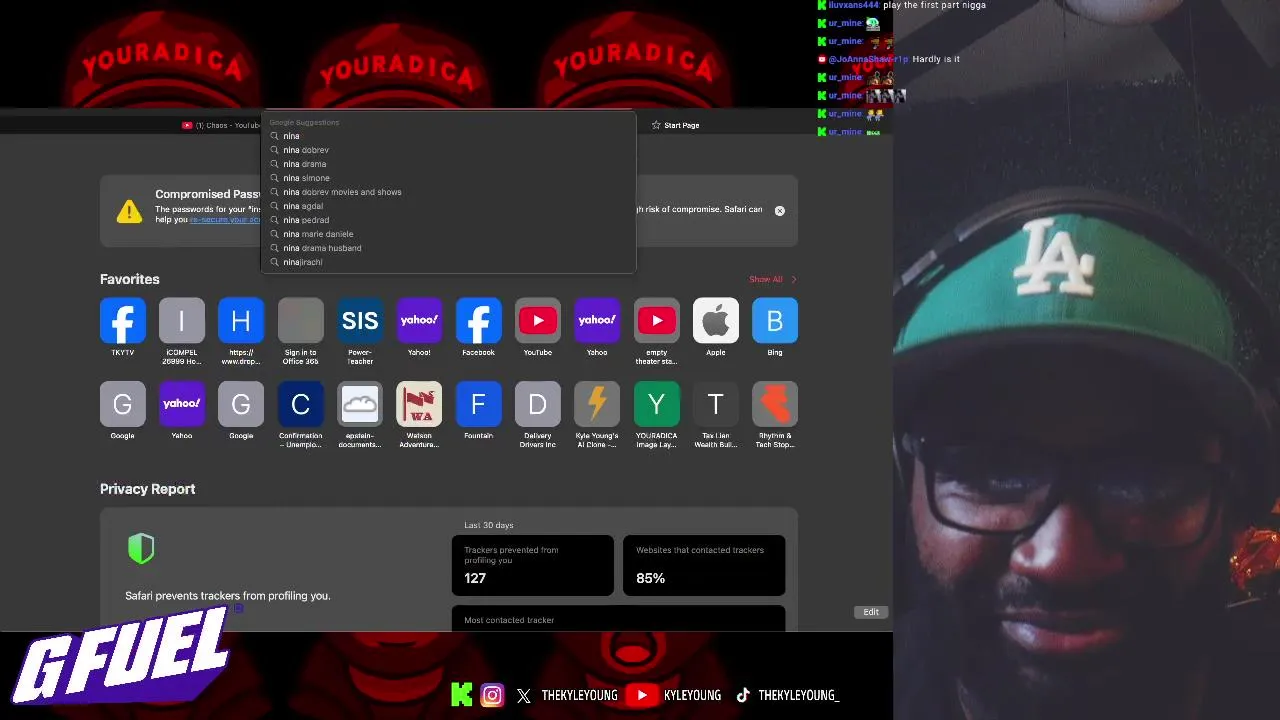Select the 'nina agdal' suggestion
Image resolution: width=1280 pixels, height=720 pixels.
point(448,206)
